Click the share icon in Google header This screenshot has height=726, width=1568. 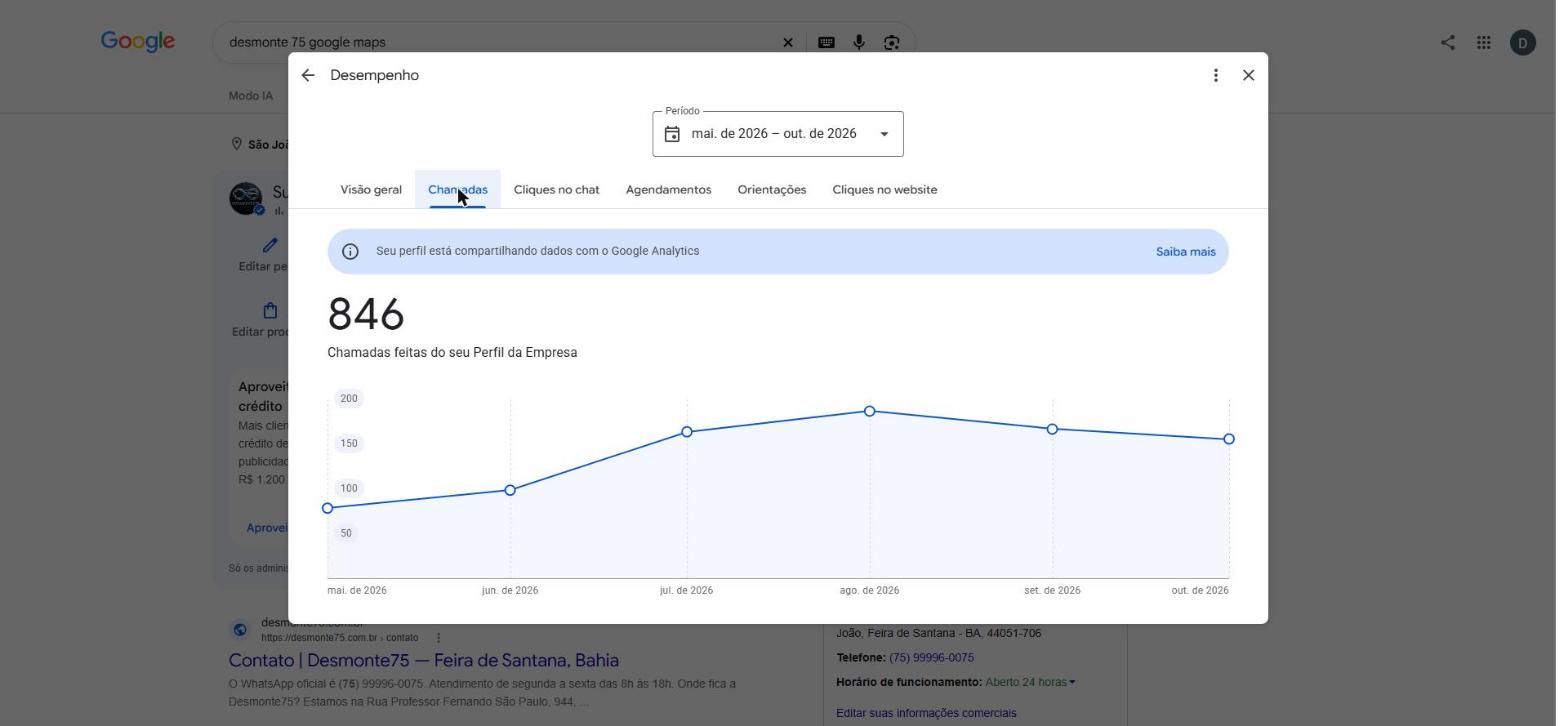pyautogui.click(x=1447, y=42)
